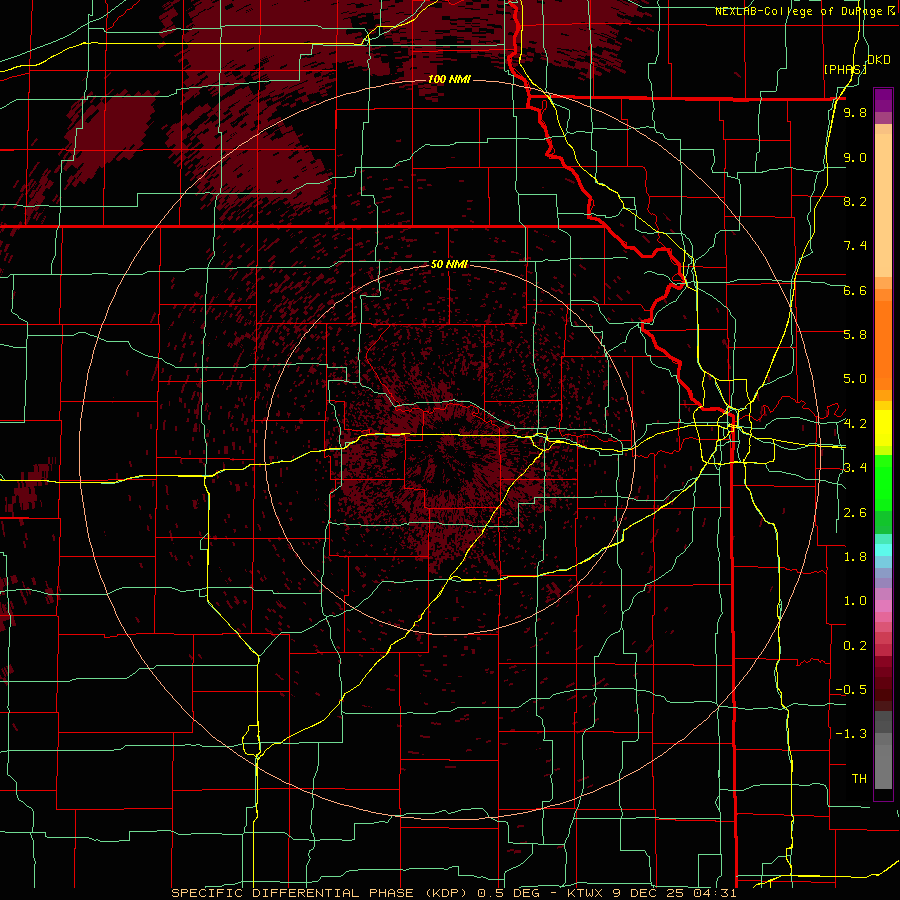Viewport: 900px width, 900px height.
Task: Click the 4.2 legend value
Action: 855,424
